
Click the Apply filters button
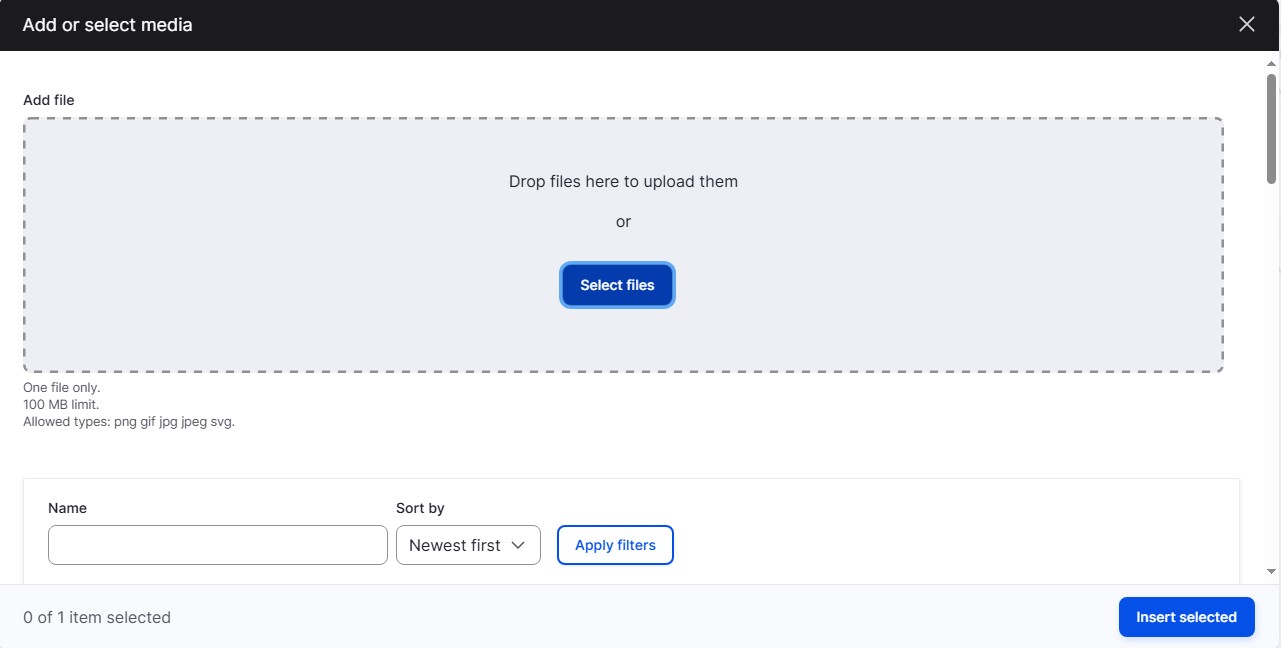coord(615,545)
